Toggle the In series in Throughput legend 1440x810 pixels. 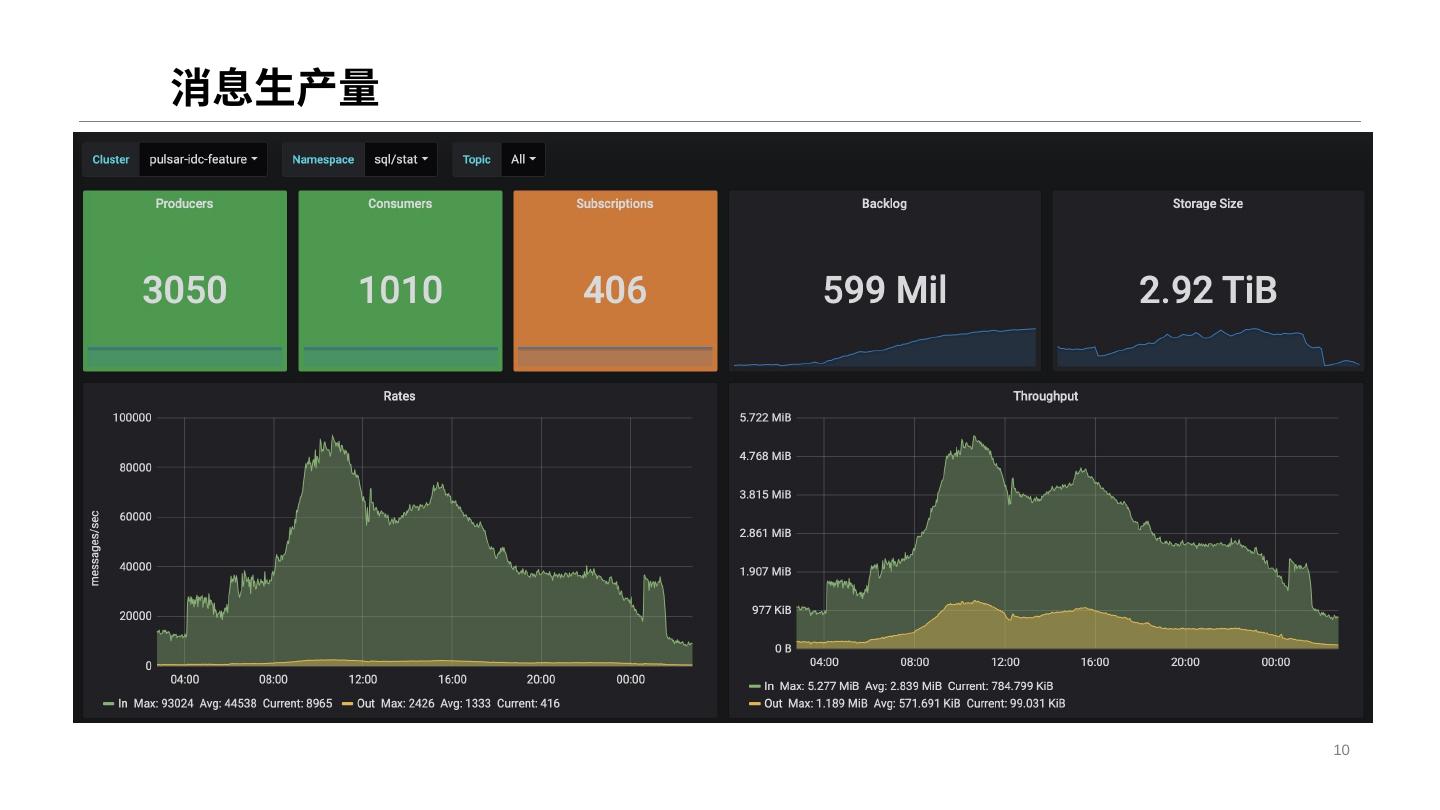coord(769,686)
